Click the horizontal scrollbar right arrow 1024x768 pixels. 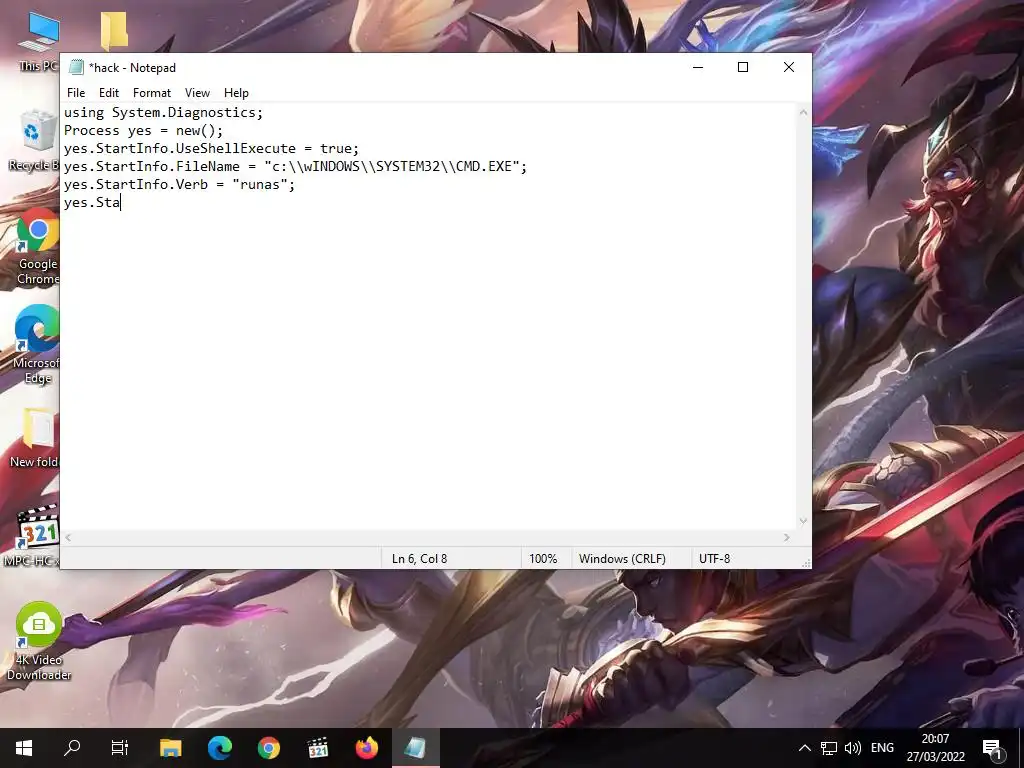pos(787,537)
